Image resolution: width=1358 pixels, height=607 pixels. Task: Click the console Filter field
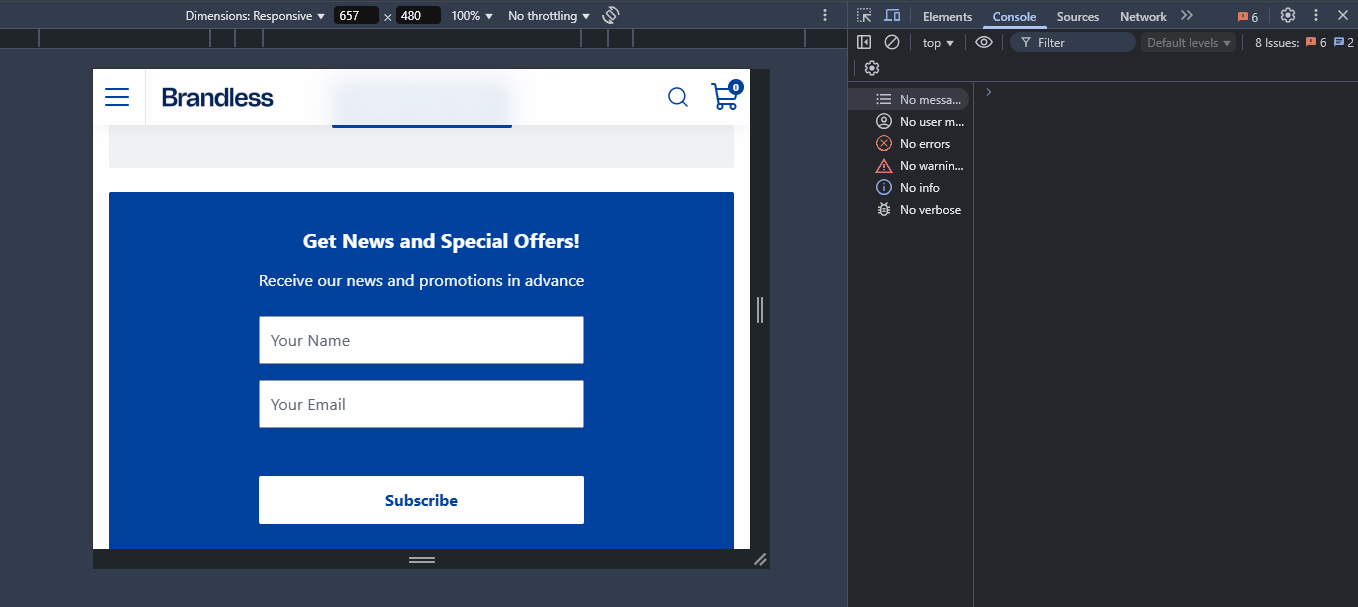click(1073, 42)
